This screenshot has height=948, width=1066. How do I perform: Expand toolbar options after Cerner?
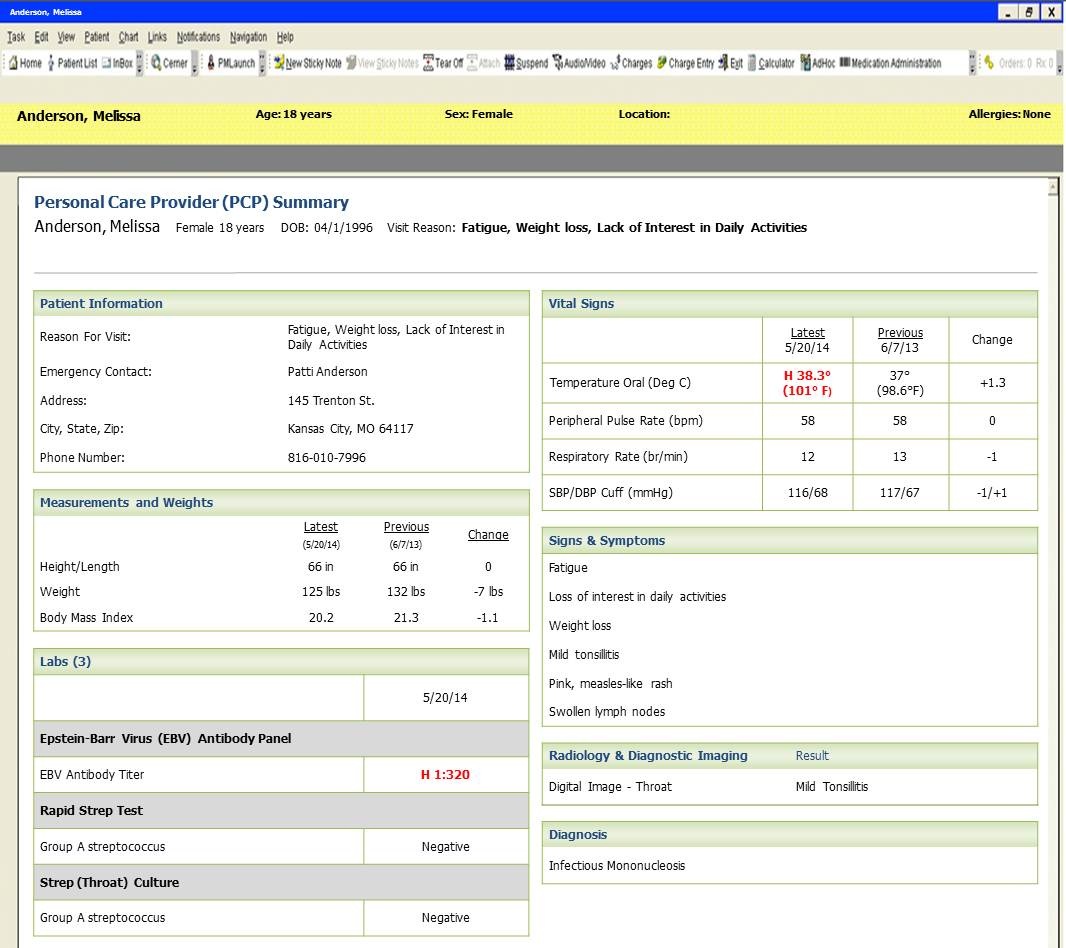point(194,63)
